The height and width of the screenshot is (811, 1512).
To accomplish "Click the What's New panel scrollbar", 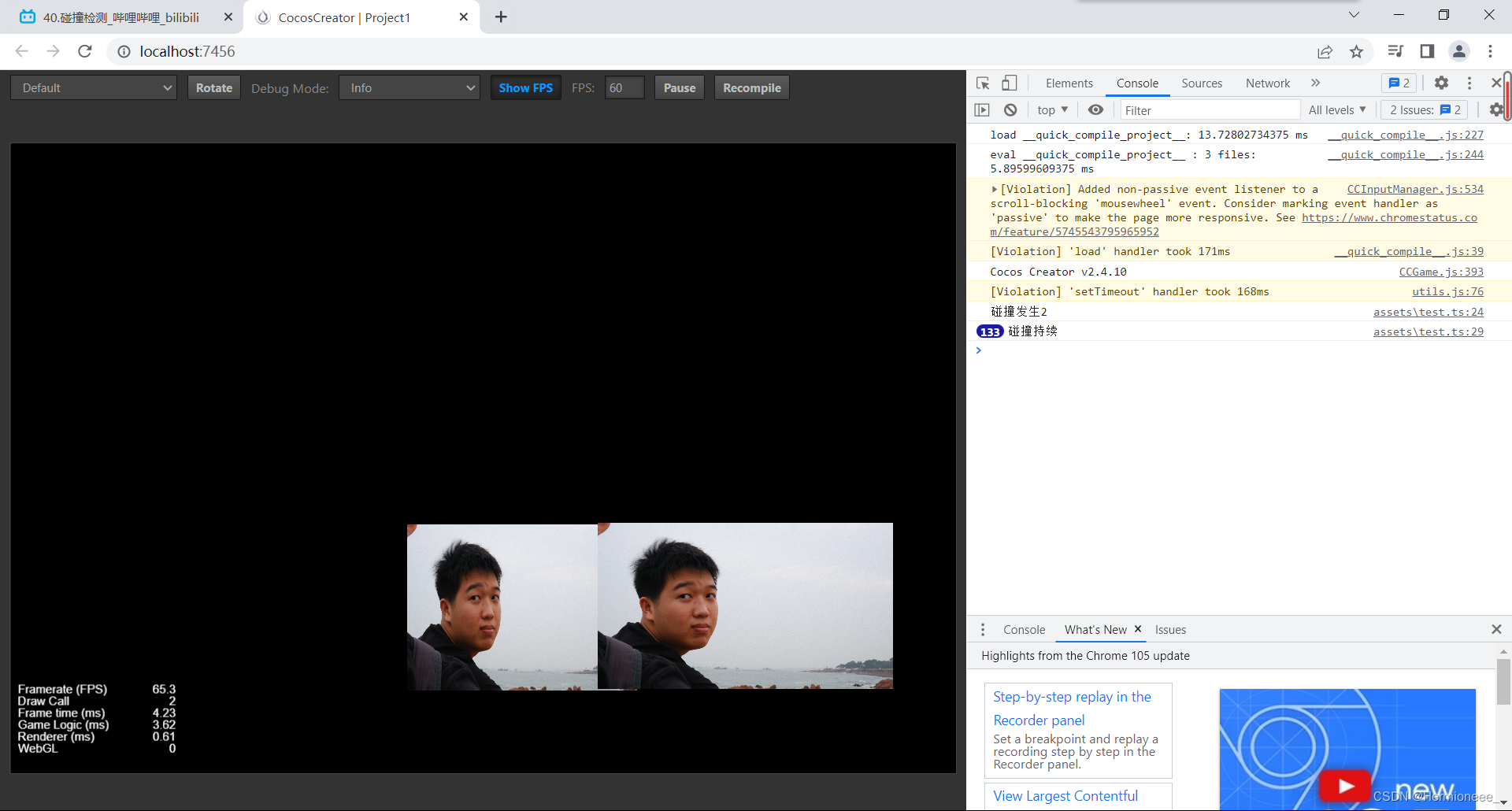I will (x=1503, y=683).
